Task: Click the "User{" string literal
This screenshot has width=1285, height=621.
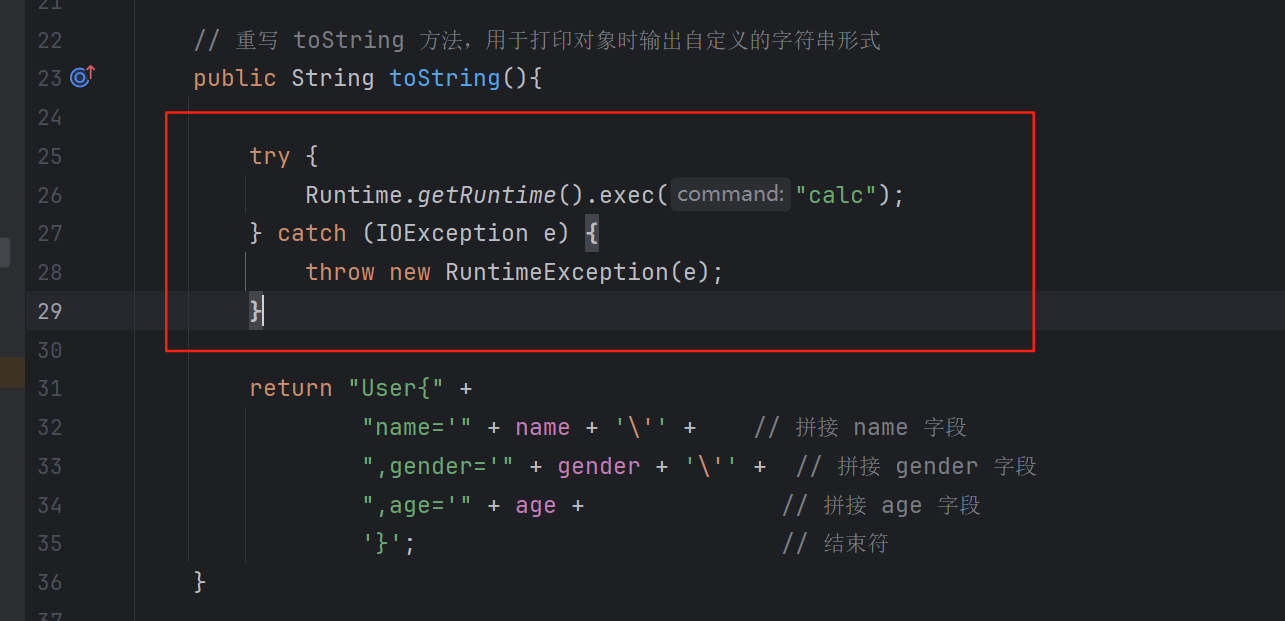Action: point(396,388)
